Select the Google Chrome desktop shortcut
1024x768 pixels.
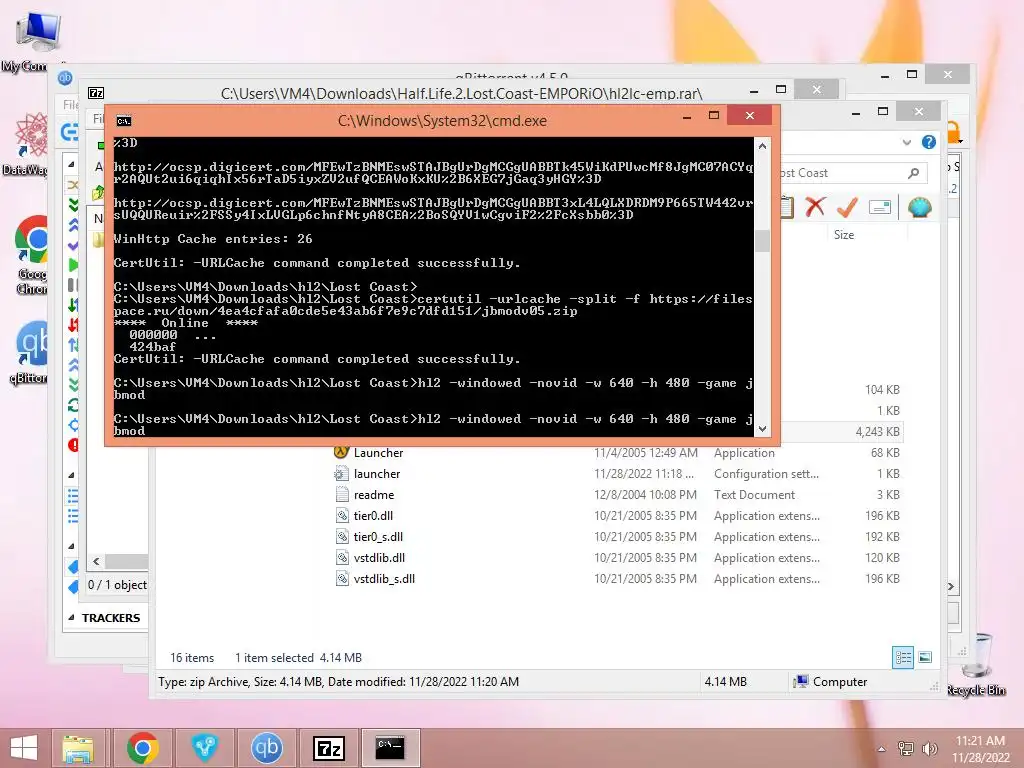[x=31, y=255]
